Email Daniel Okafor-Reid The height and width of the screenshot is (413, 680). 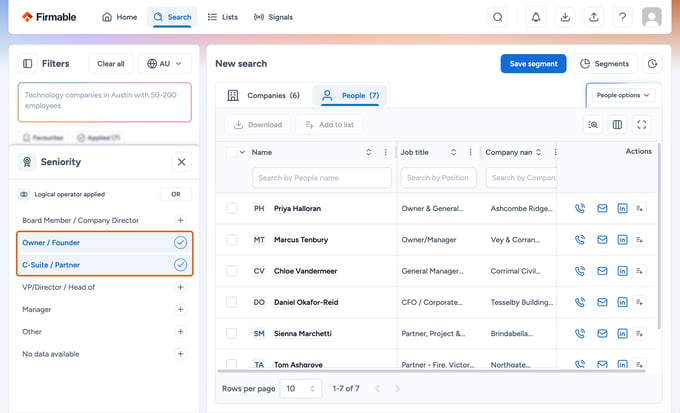coord(602,302)
